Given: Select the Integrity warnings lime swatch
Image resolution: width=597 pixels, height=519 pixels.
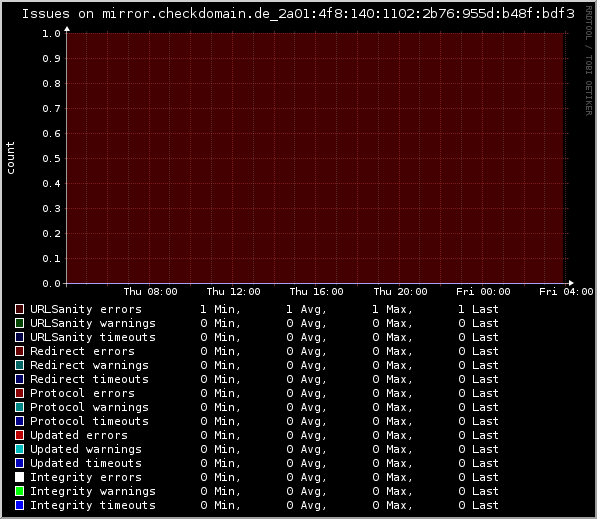Looking at the screenshot, I should point(19,491).
